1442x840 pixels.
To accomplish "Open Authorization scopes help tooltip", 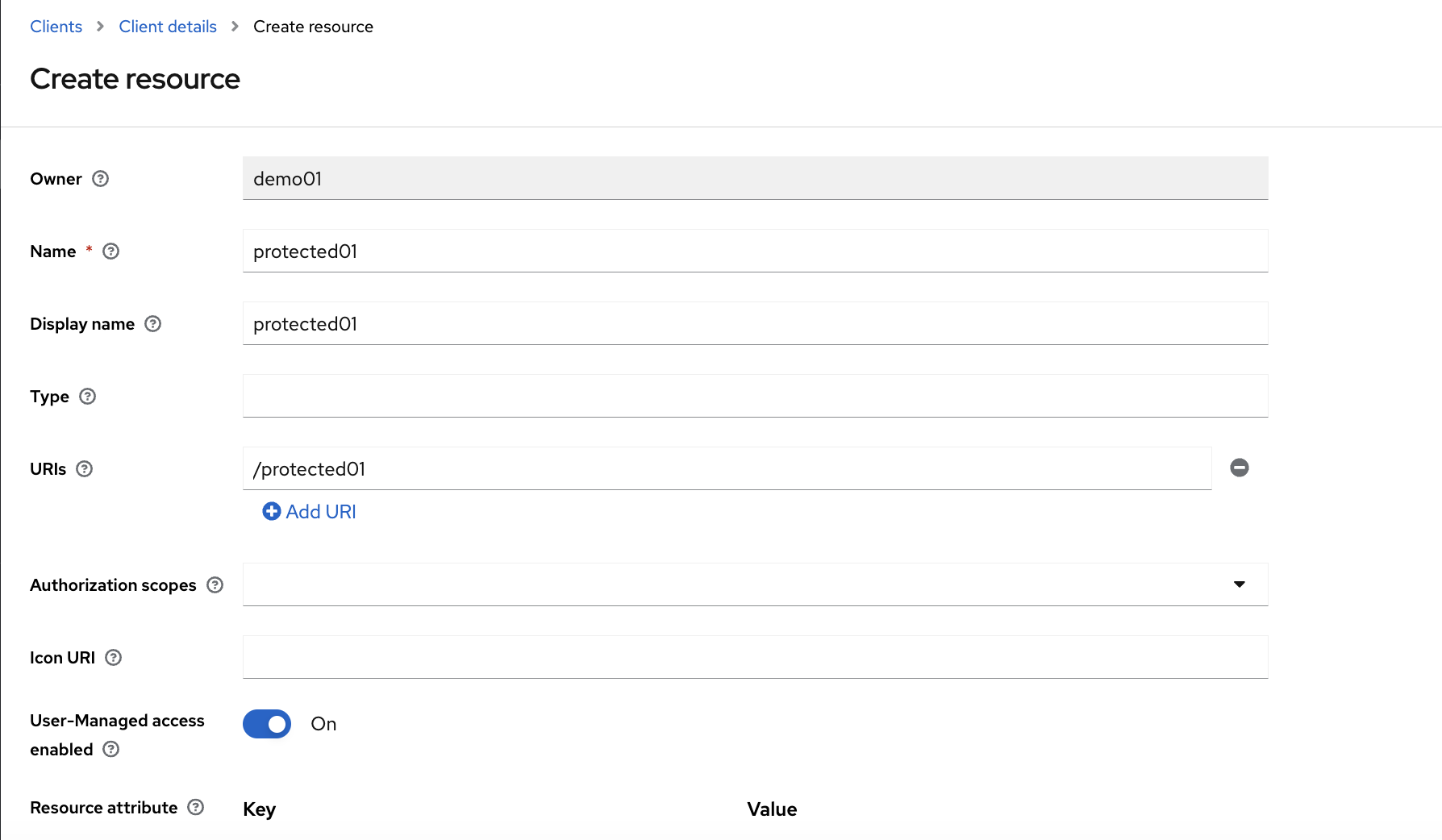I will (215, 585).
